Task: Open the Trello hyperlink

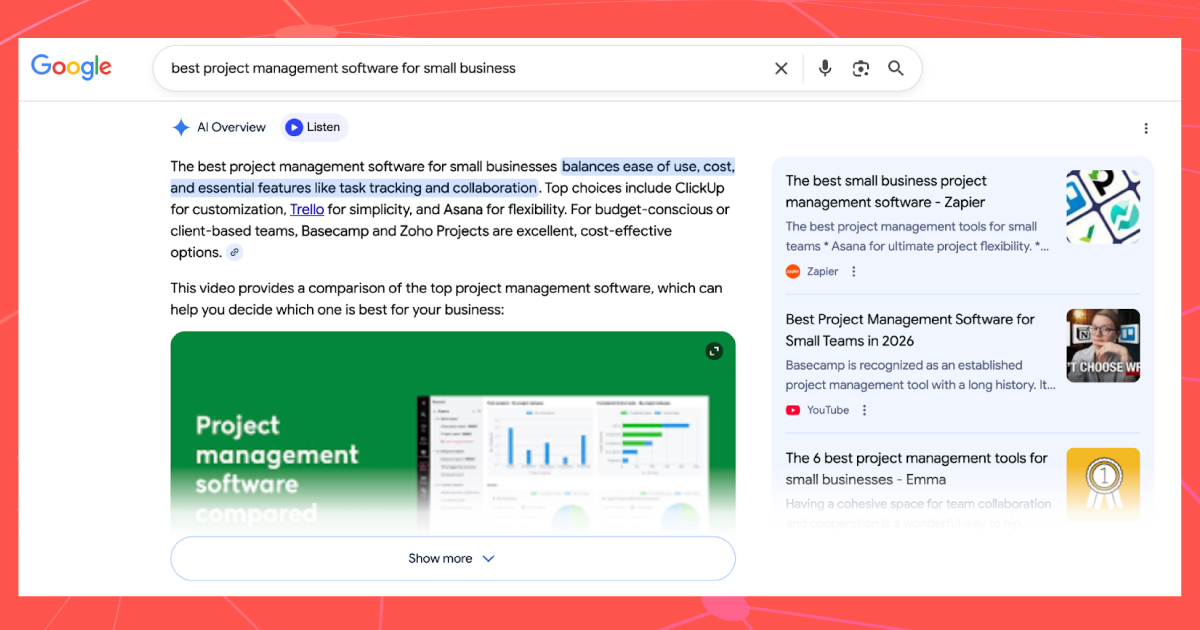Action: [307, 209]
